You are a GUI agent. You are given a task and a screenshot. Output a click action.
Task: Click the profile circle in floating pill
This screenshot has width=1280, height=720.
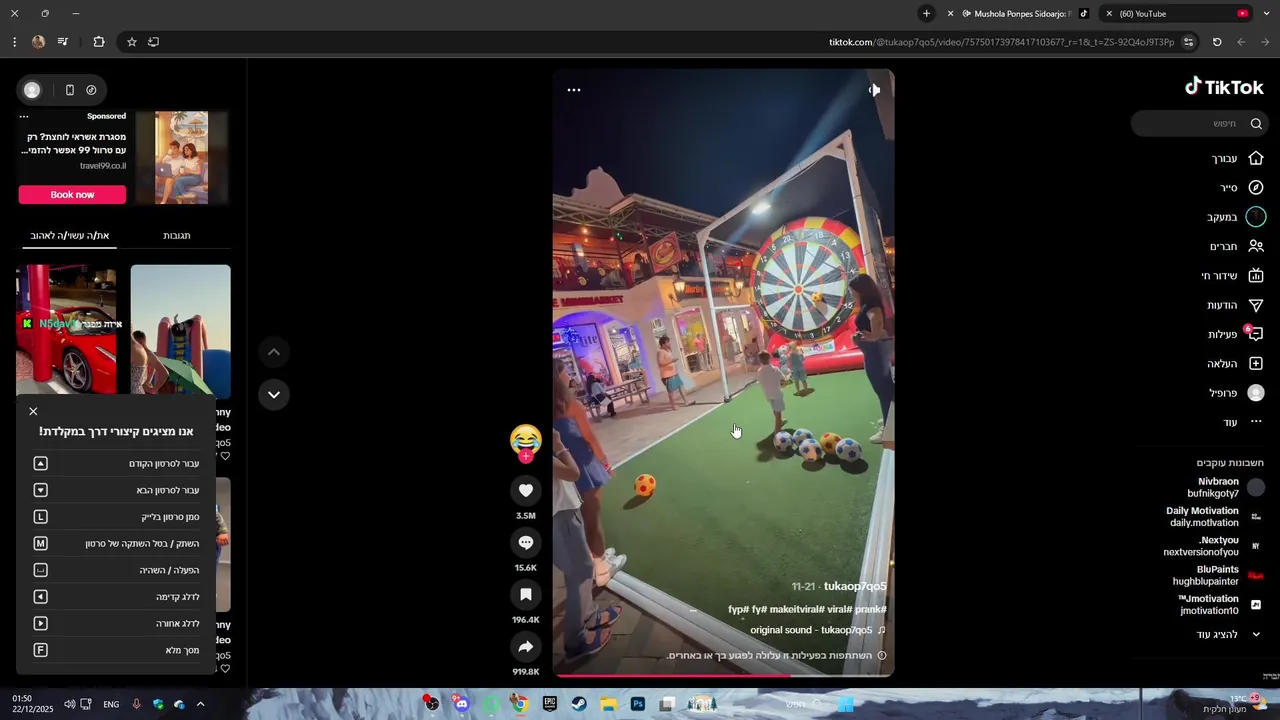(32, 90)
